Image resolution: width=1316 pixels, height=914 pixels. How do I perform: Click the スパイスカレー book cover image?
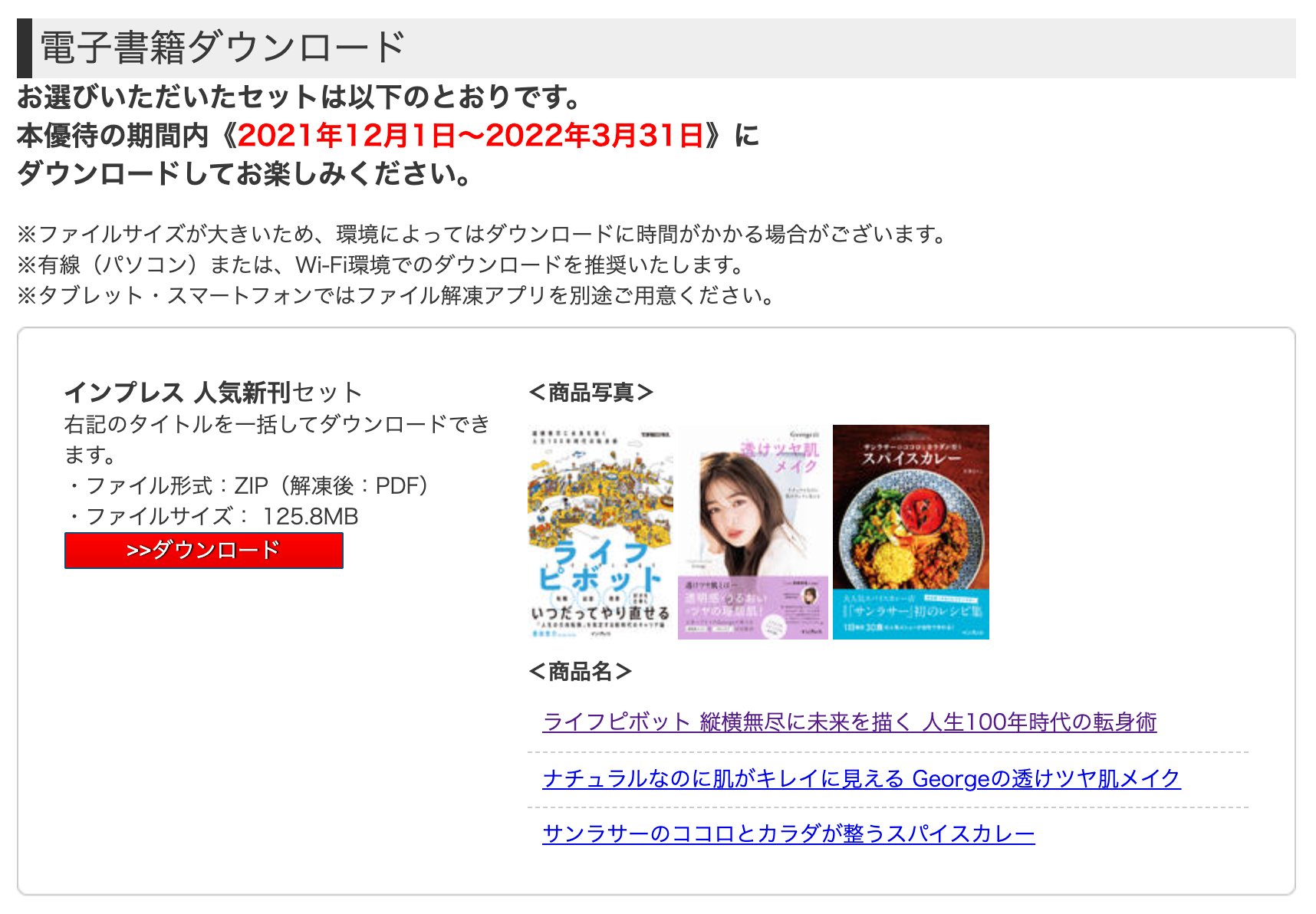pos(911,532)
